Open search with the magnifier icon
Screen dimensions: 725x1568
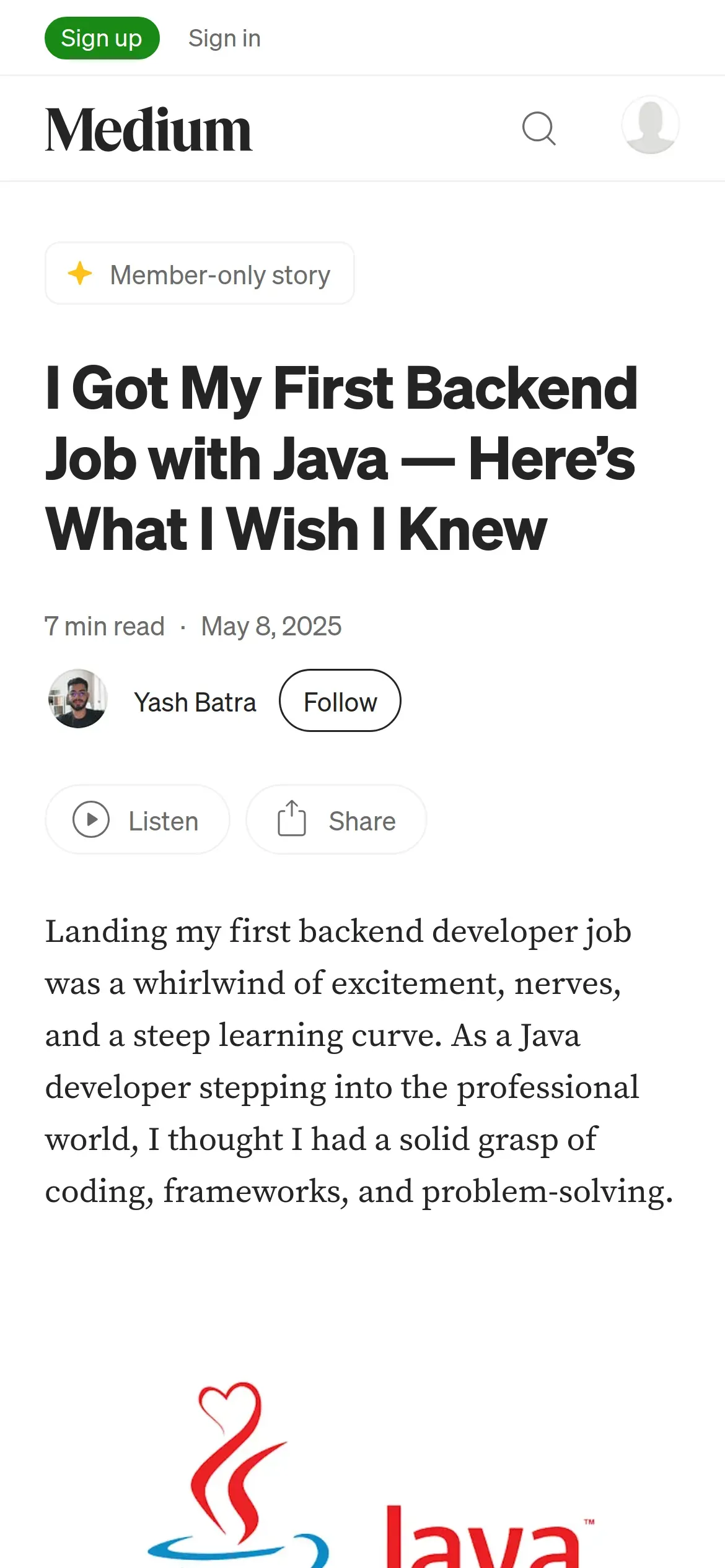point(538,129)
